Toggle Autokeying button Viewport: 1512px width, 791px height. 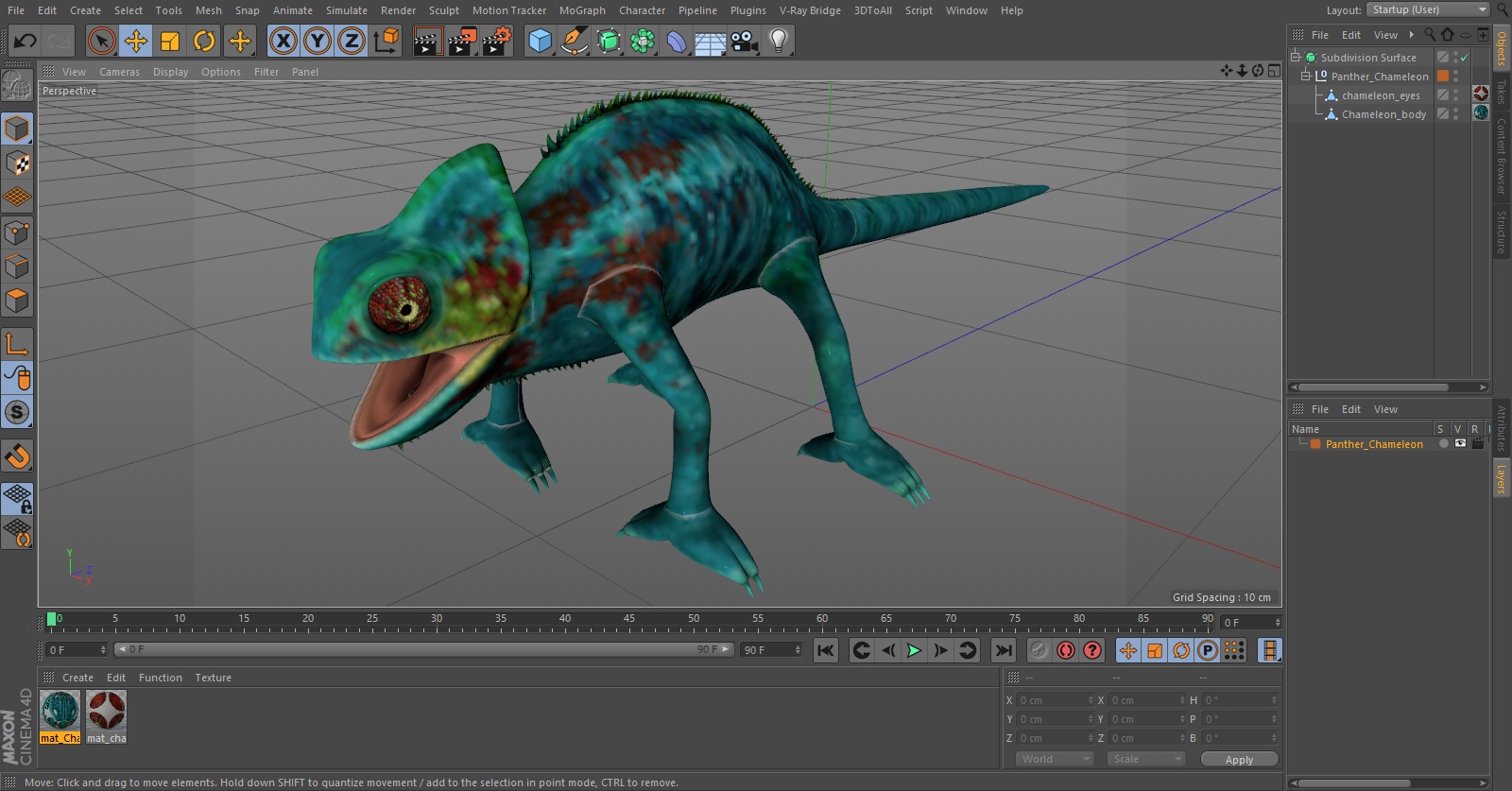[x=1066, y=650]
